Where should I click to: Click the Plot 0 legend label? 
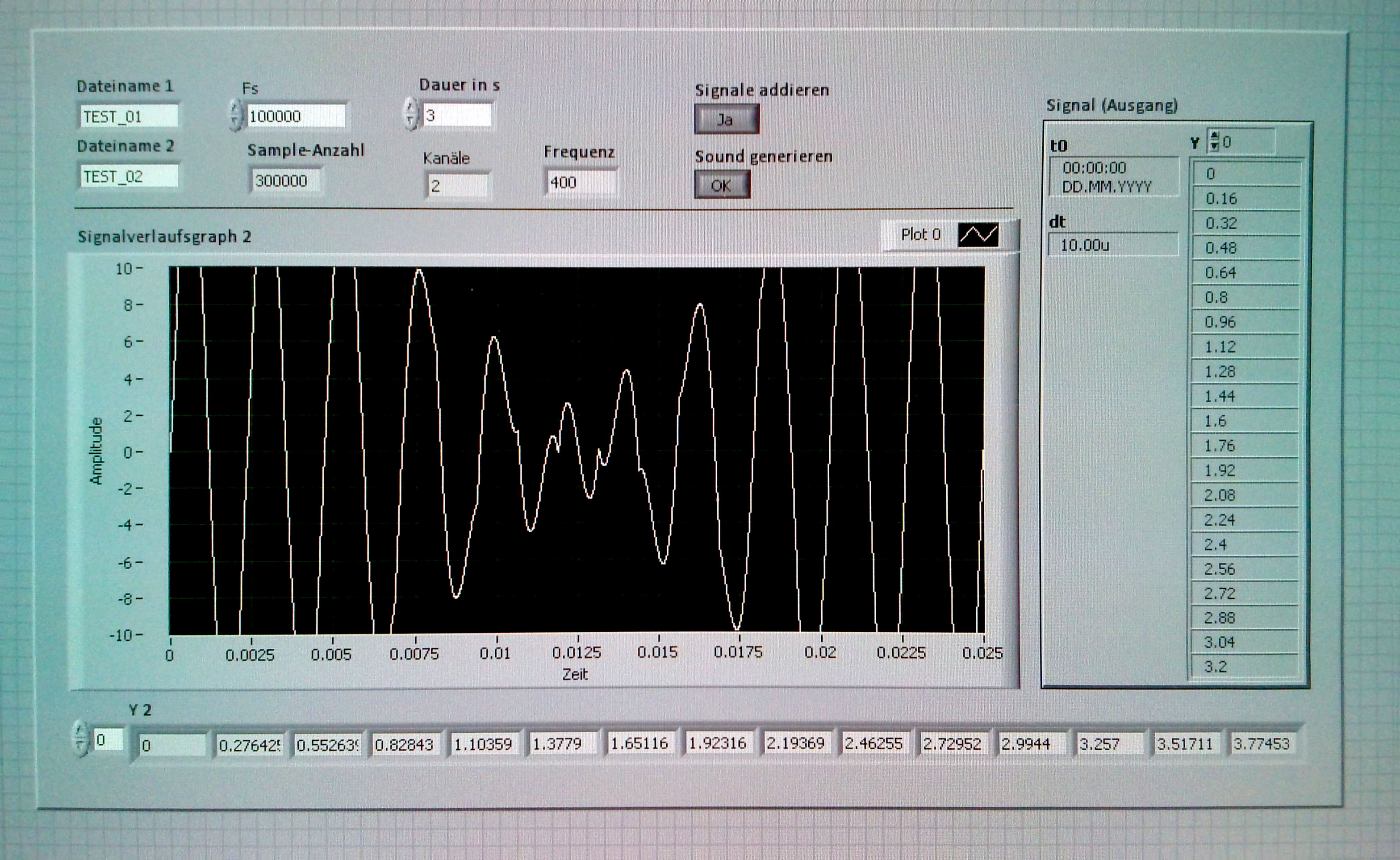point(920,234)
